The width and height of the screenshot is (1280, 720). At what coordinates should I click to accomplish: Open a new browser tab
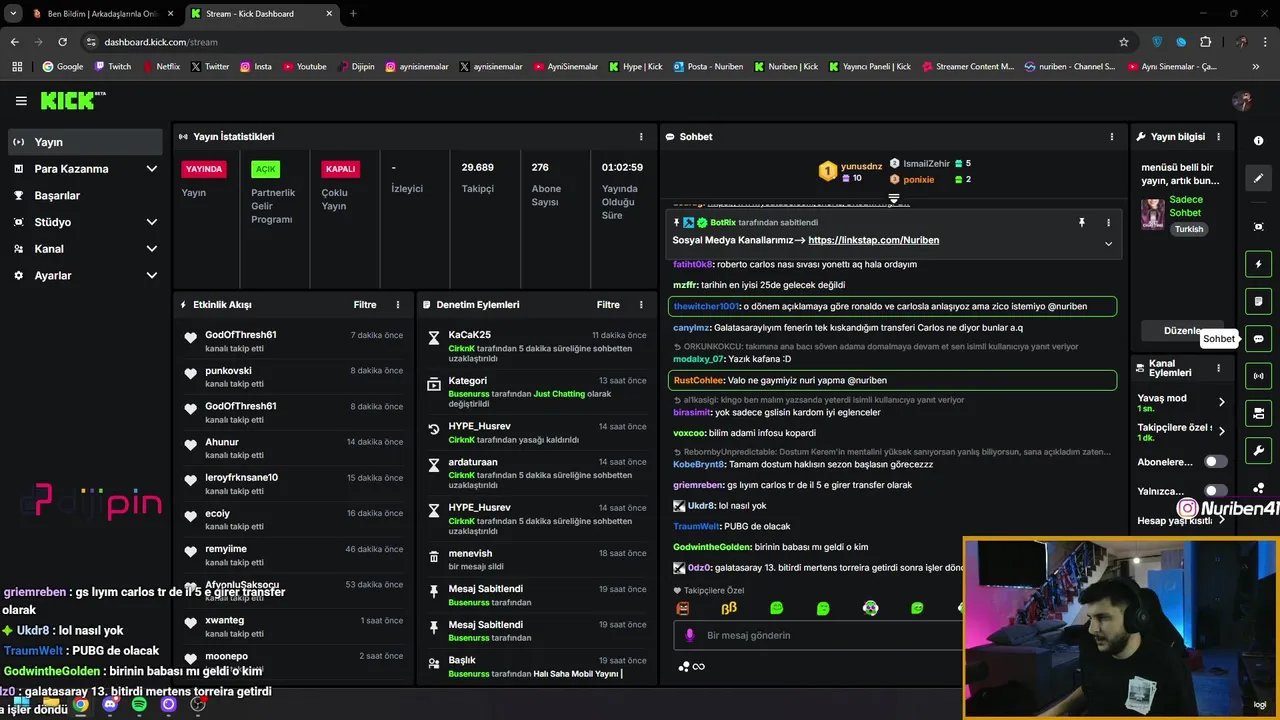[x=353, y=14]
